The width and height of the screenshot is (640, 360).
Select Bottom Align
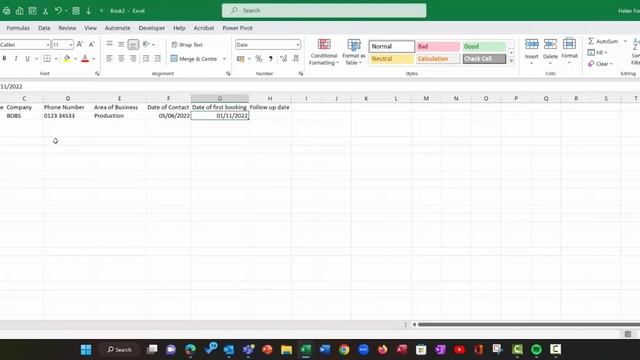[x=133, y=44]
